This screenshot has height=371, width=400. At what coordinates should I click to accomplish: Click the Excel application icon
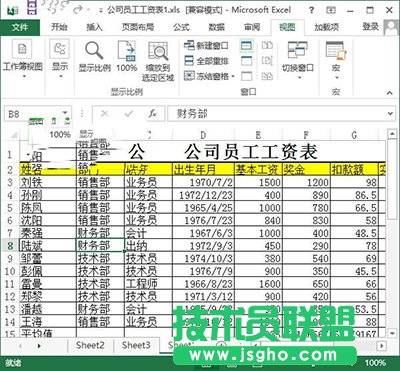click(x=13, y=10)
